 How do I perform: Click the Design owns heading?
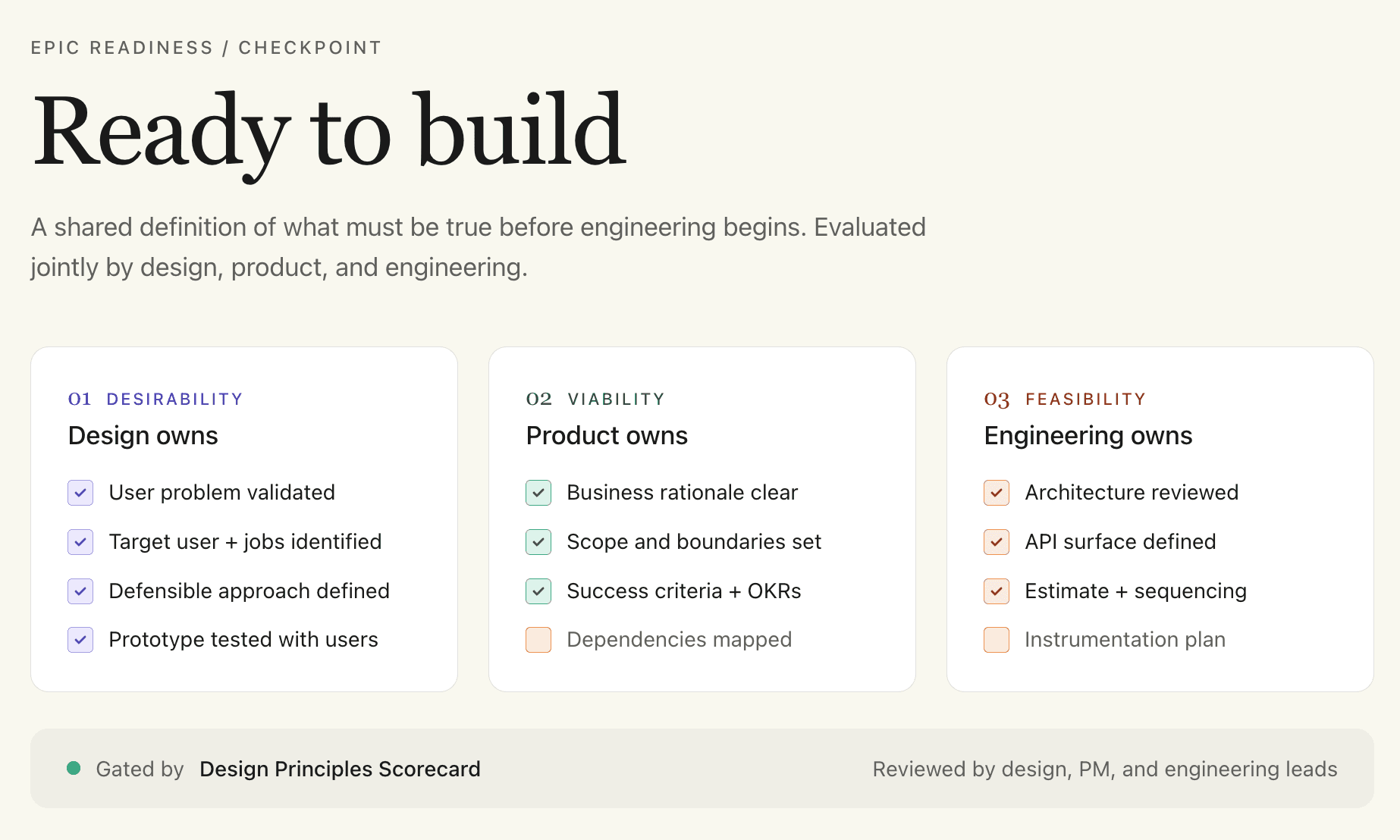[x=143, y=436]
